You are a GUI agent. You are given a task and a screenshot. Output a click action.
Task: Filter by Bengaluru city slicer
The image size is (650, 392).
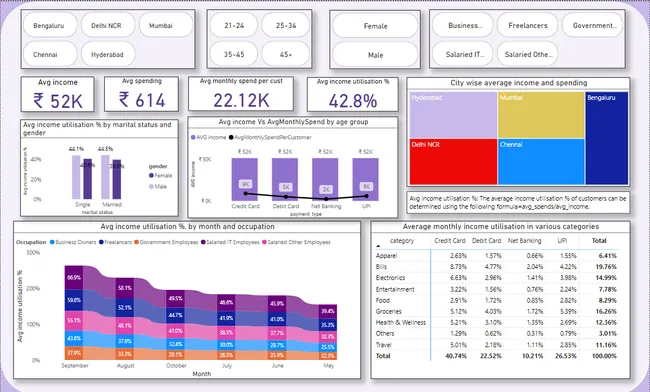point(49,25)
